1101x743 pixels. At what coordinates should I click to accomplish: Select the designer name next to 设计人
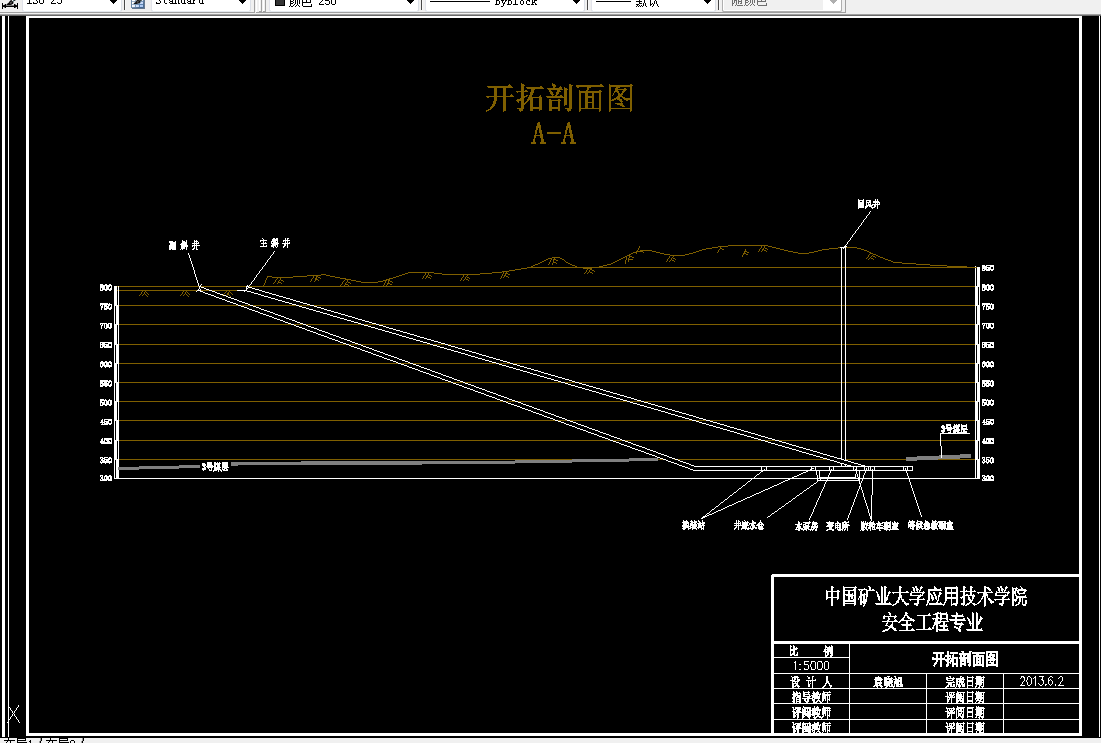click(x=888, y=682)
